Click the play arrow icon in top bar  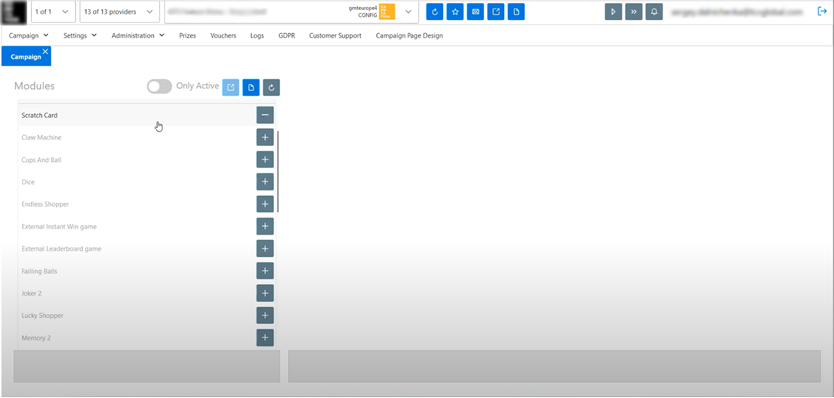(613, 12)
